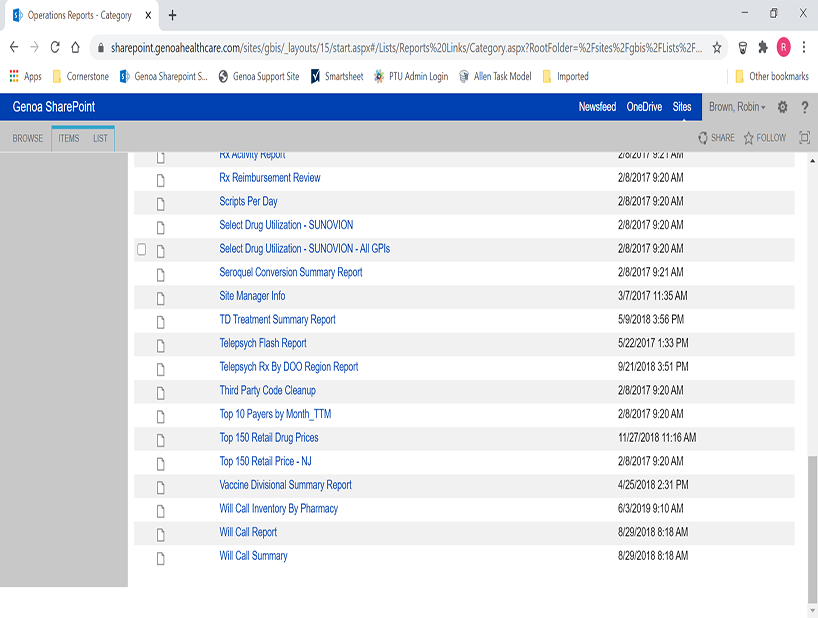Open the SharePoint settings gear icon
Screen dimensions: 818x618
(782, 107)
